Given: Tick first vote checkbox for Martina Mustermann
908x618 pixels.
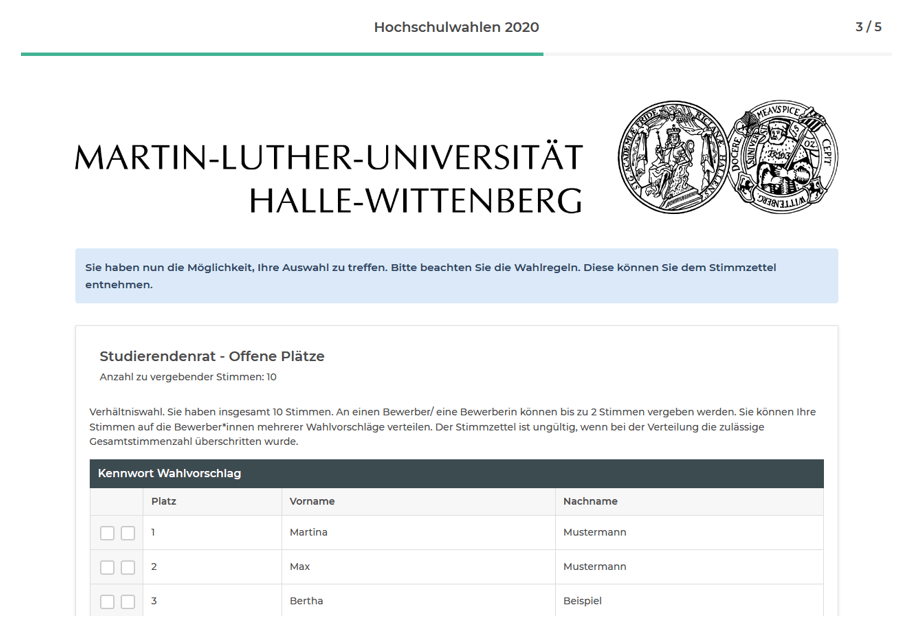Looking at the screenshot, I should click(x=107, y=533).
